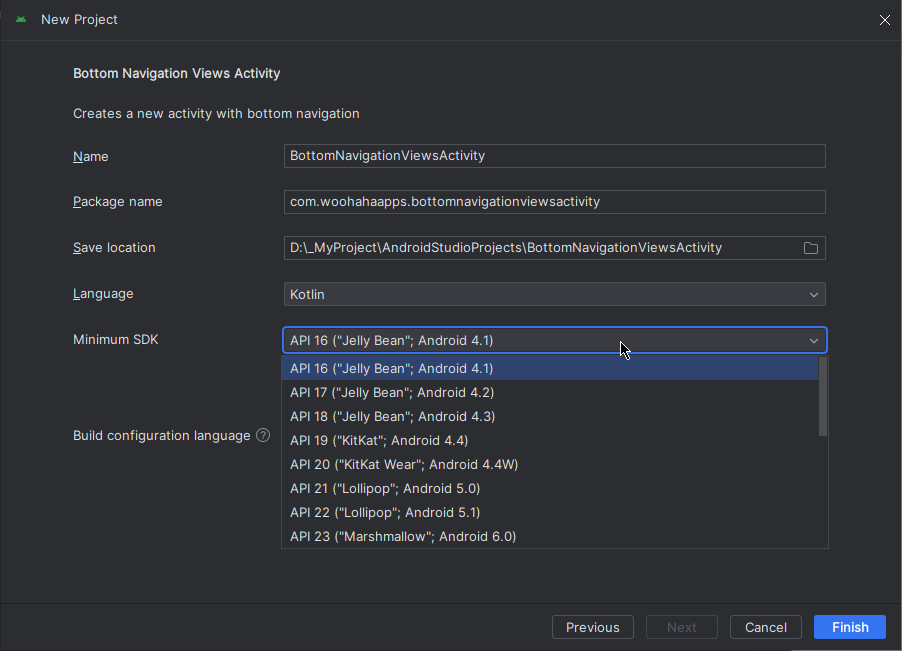902x651 pixels.
Task: Close the New Project dialog
Action: tap(885, 20)
